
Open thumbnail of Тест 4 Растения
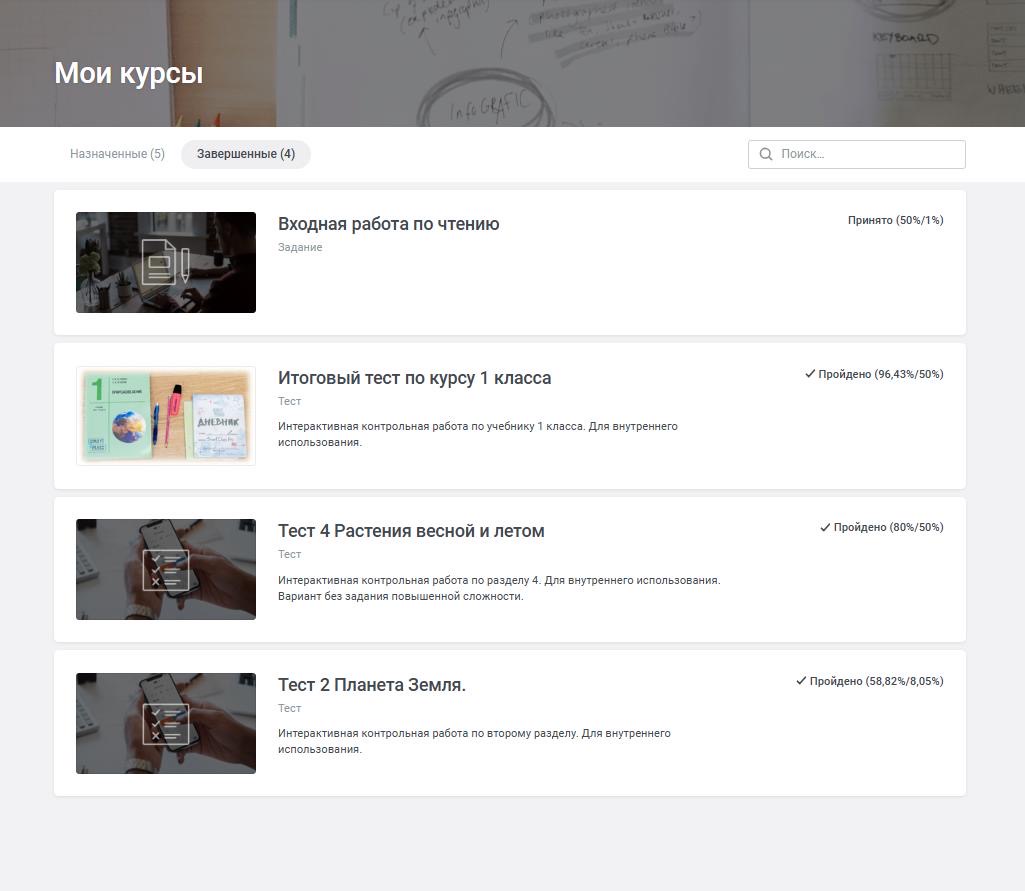pos(166,569)
